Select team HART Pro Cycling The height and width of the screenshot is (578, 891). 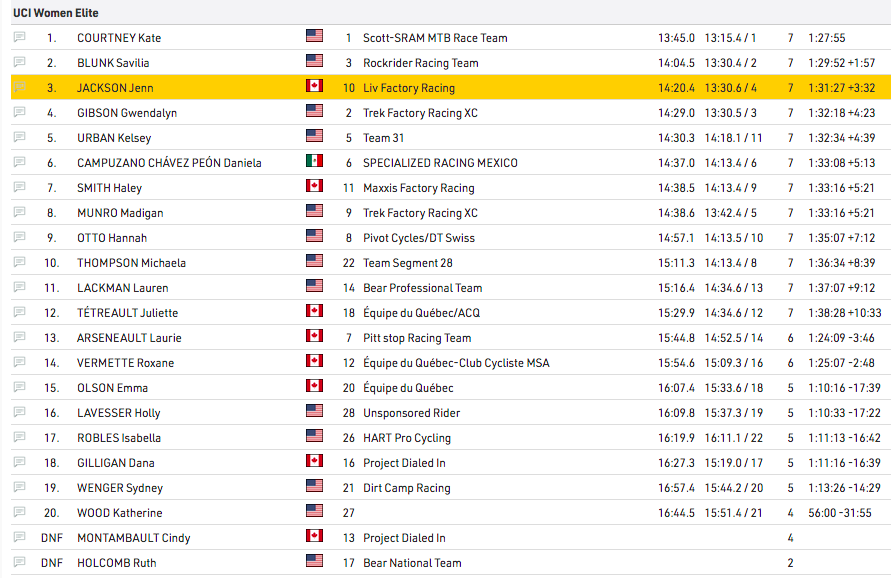(x=407, y=438)
